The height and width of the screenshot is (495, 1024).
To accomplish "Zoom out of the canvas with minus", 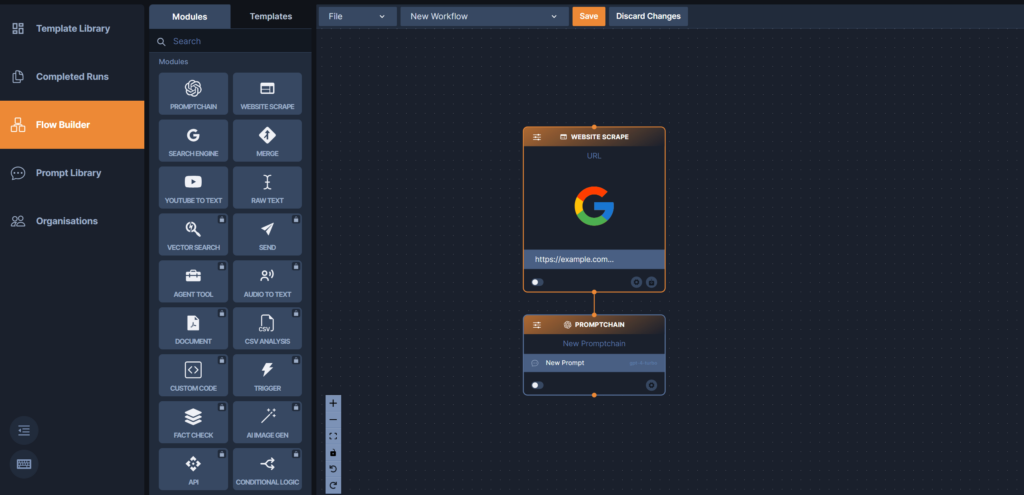I will tap(333, 419).
